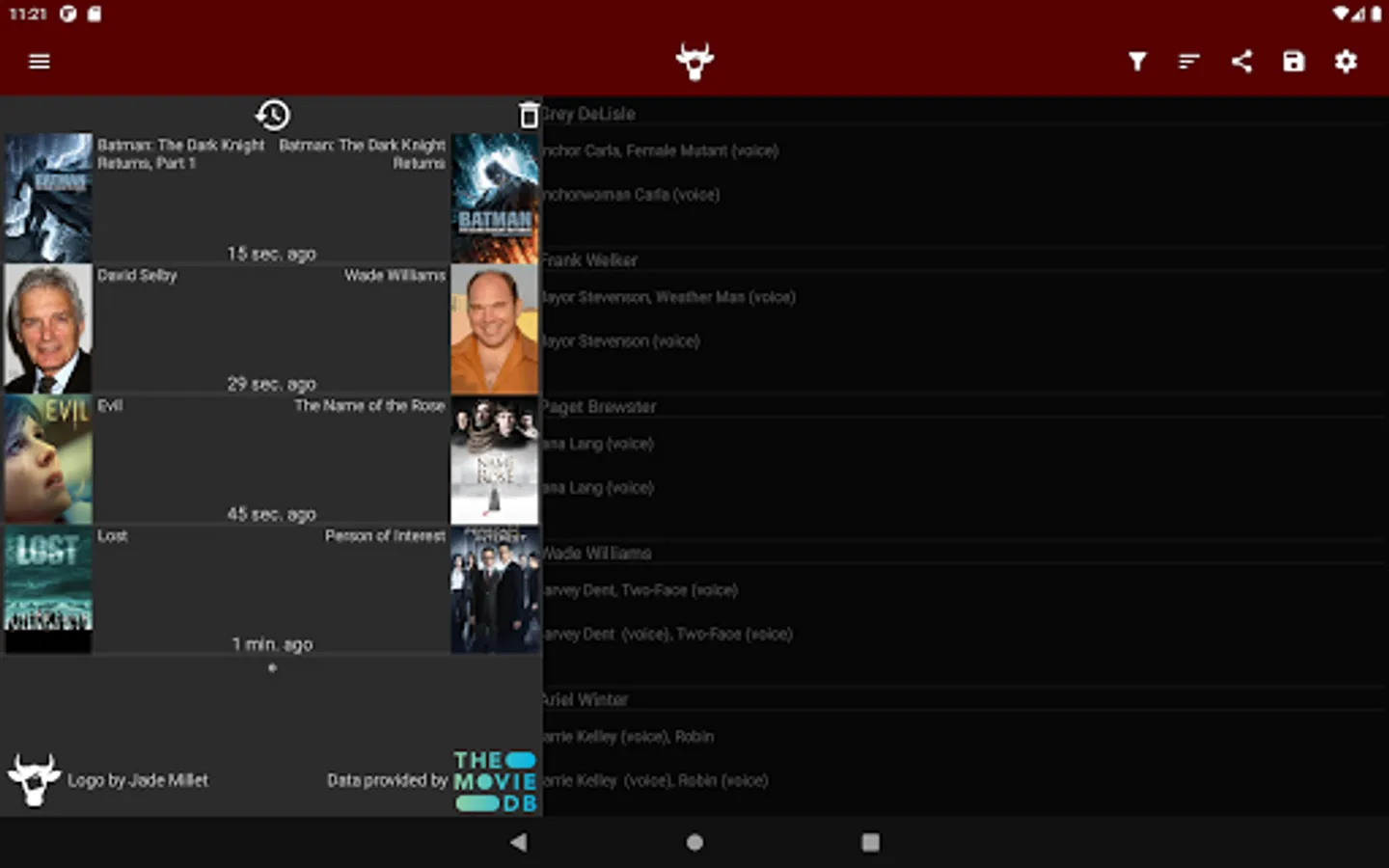The height and width of the screenshot is (868, 1389).
Task: Tap Android recent apps square button
Action: 870,842
